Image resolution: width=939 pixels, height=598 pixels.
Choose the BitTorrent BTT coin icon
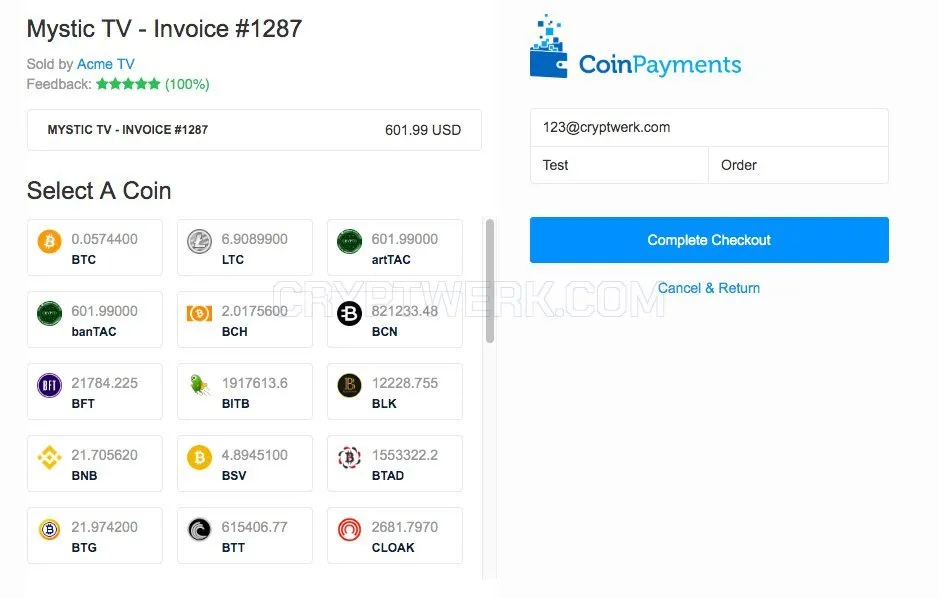pyautogui.click(x=199, y=530)
